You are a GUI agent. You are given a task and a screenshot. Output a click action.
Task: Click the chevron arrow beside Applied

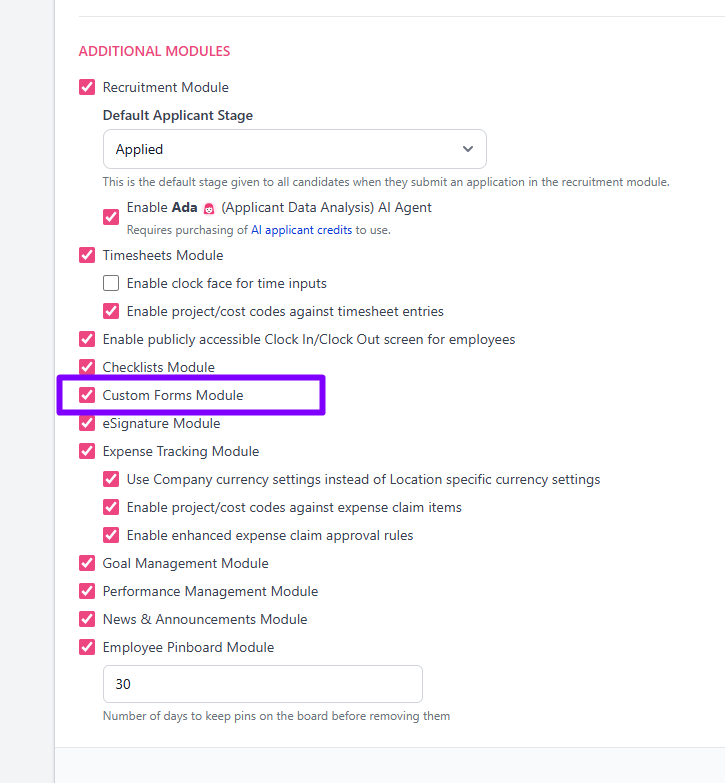point(467,149)
